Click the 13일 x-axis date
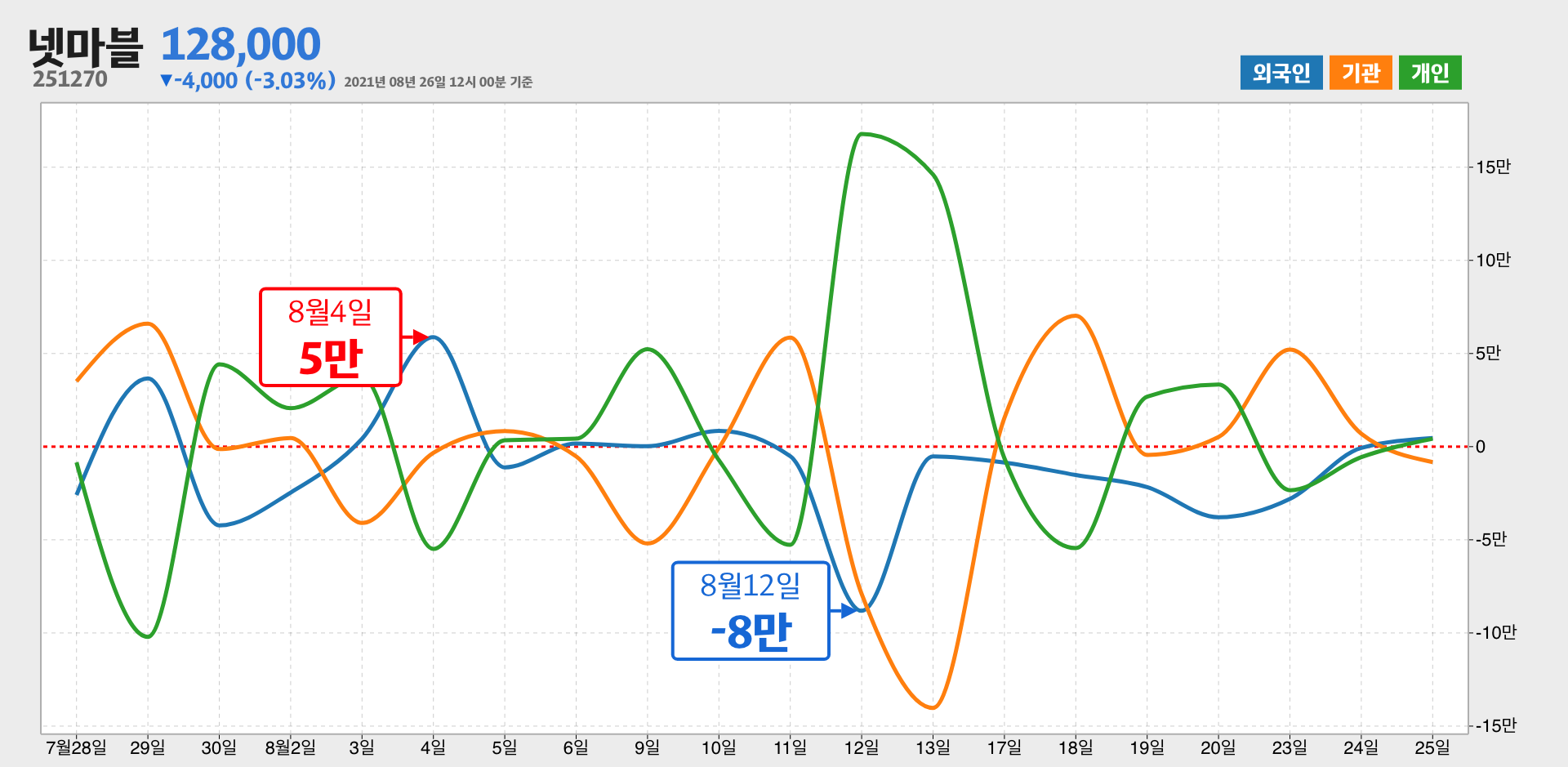 (933, 747)
